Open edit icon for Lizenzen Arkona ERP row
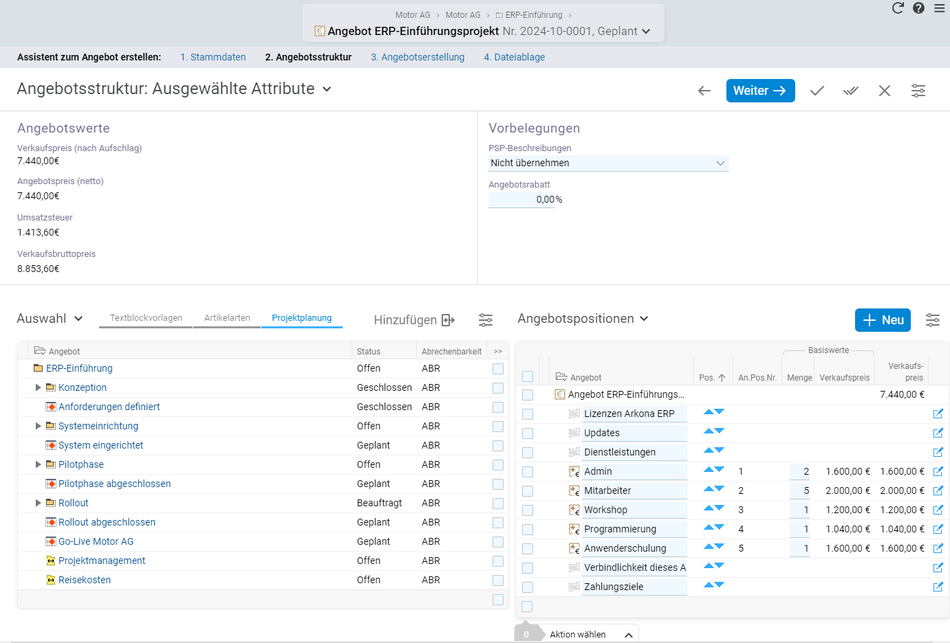The height and width of the screenshot is (643, 950). pos(938,414)
